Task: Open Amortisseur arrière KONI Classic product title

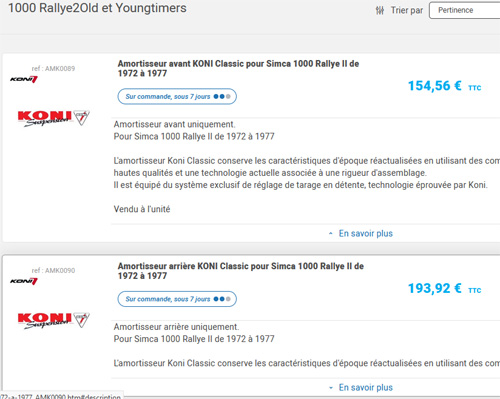Action: pos(241,271)
